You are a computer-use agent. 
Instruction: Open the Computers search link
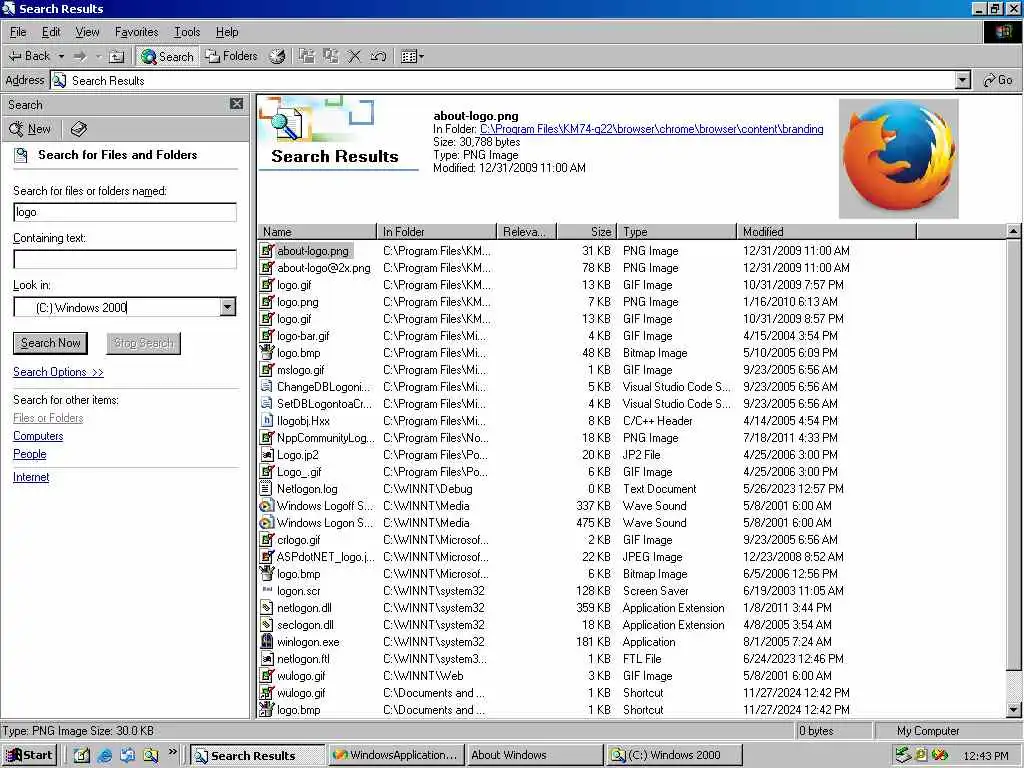point(38,436)
